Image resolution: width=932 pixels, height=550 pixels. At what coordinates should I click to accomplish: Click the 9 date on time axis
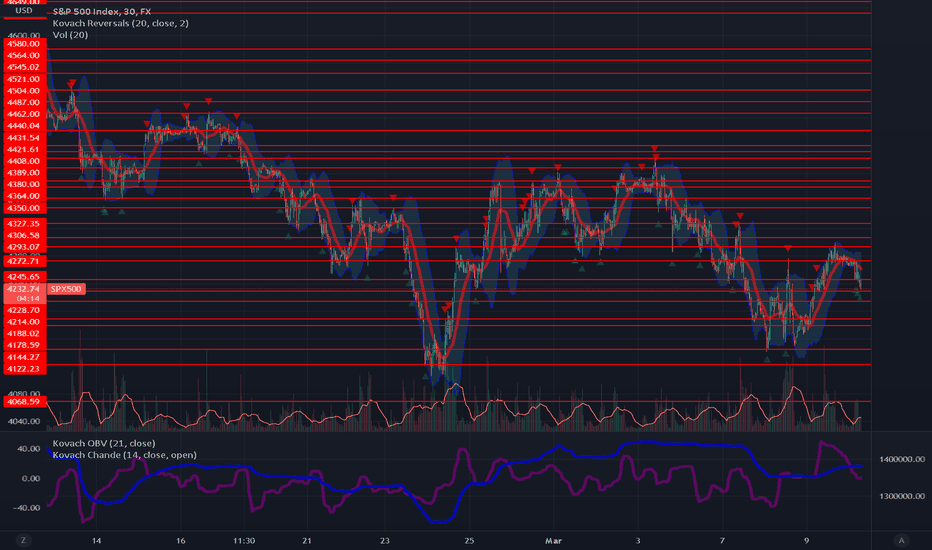[x=807, y=540]
